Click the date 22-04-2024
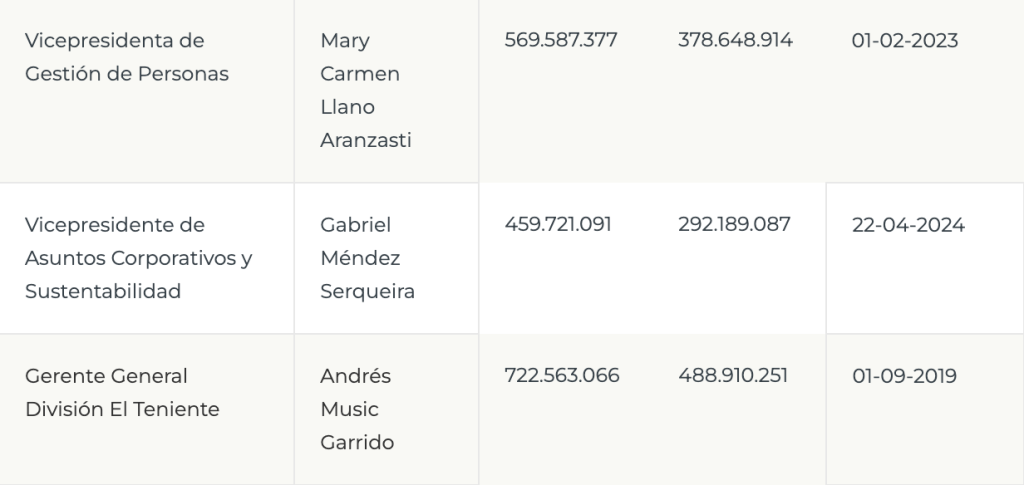Image resolution: width=1024 pixels, height=485 pixels. [x=908, y=225]
